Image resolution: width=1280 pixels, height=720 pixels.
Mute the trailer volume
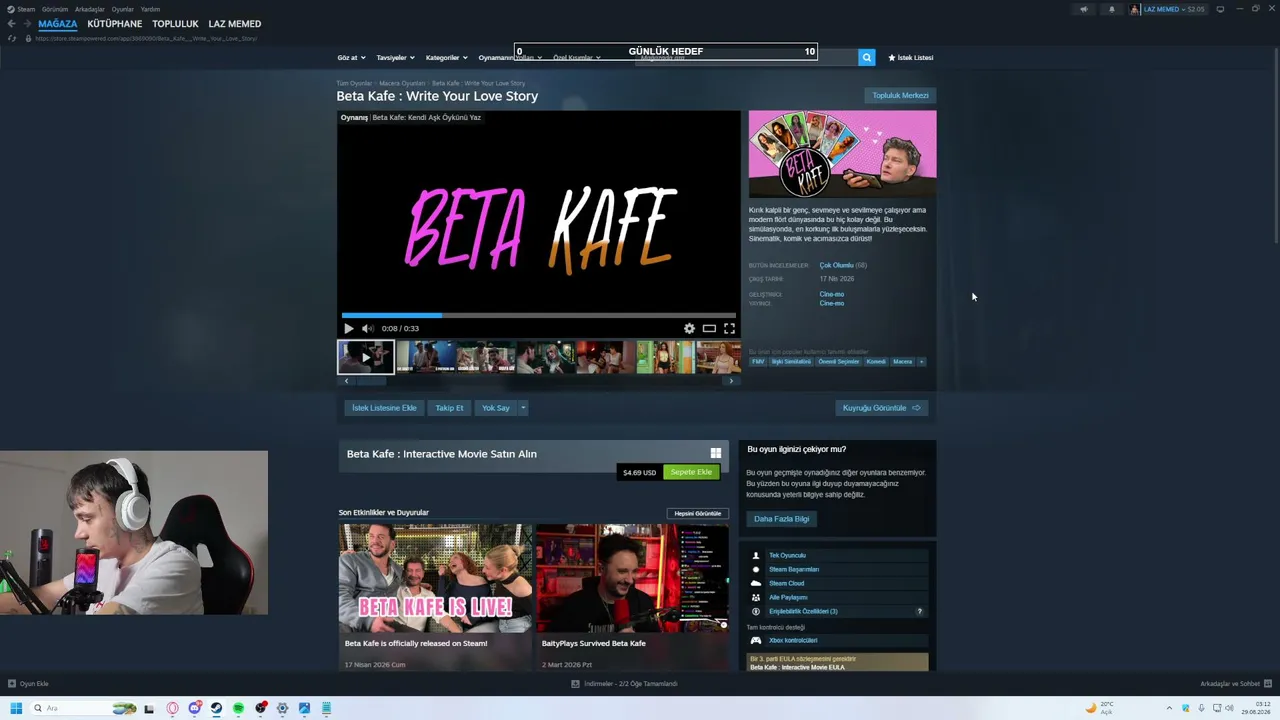click(x=367, y=328)
